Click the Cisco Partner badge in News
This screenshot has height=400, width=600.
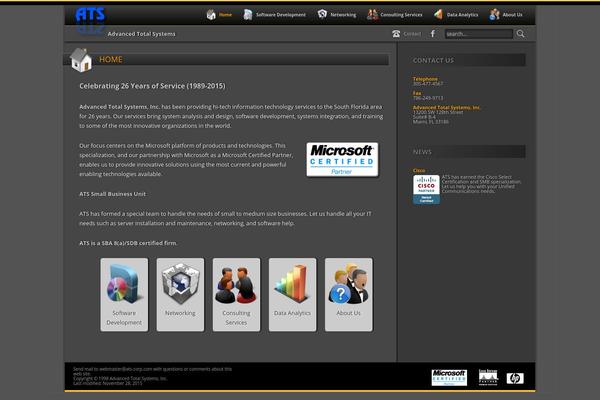coord(426,189)
